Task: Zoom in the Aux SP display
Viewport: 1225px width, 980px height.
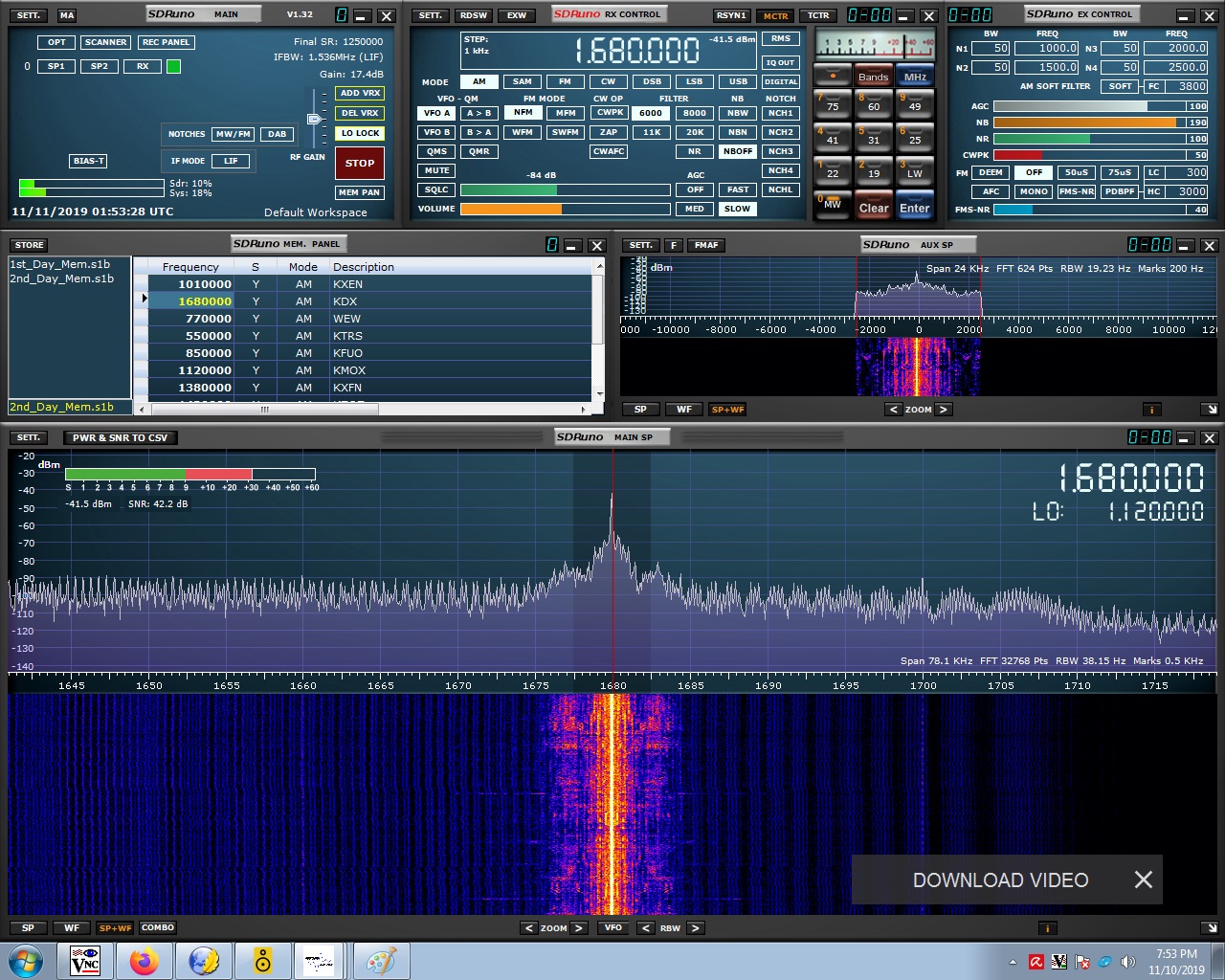Action: tap(943, 410)
